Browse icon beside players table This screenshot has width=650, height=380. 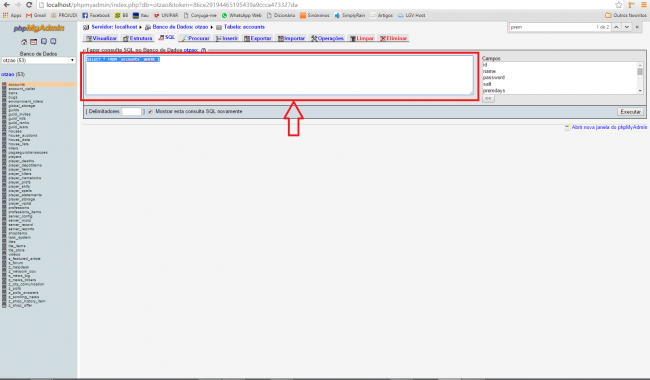pyautogui.click(x=4, y=157)
